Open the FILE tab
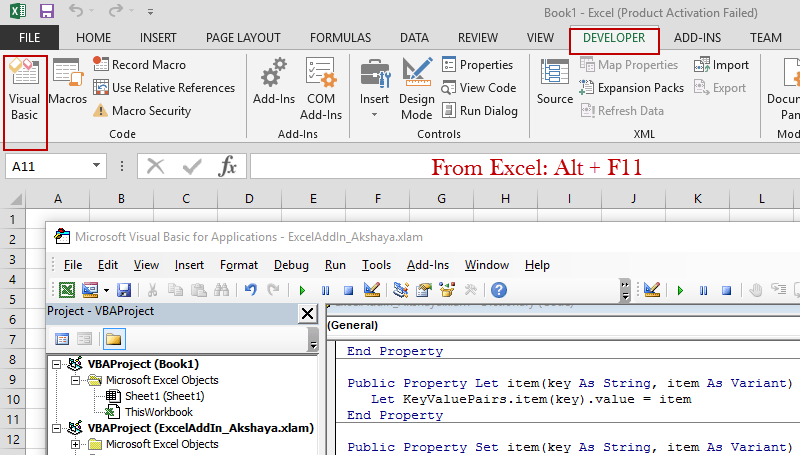Screen dimensions: 800x455 coord(30,38)
